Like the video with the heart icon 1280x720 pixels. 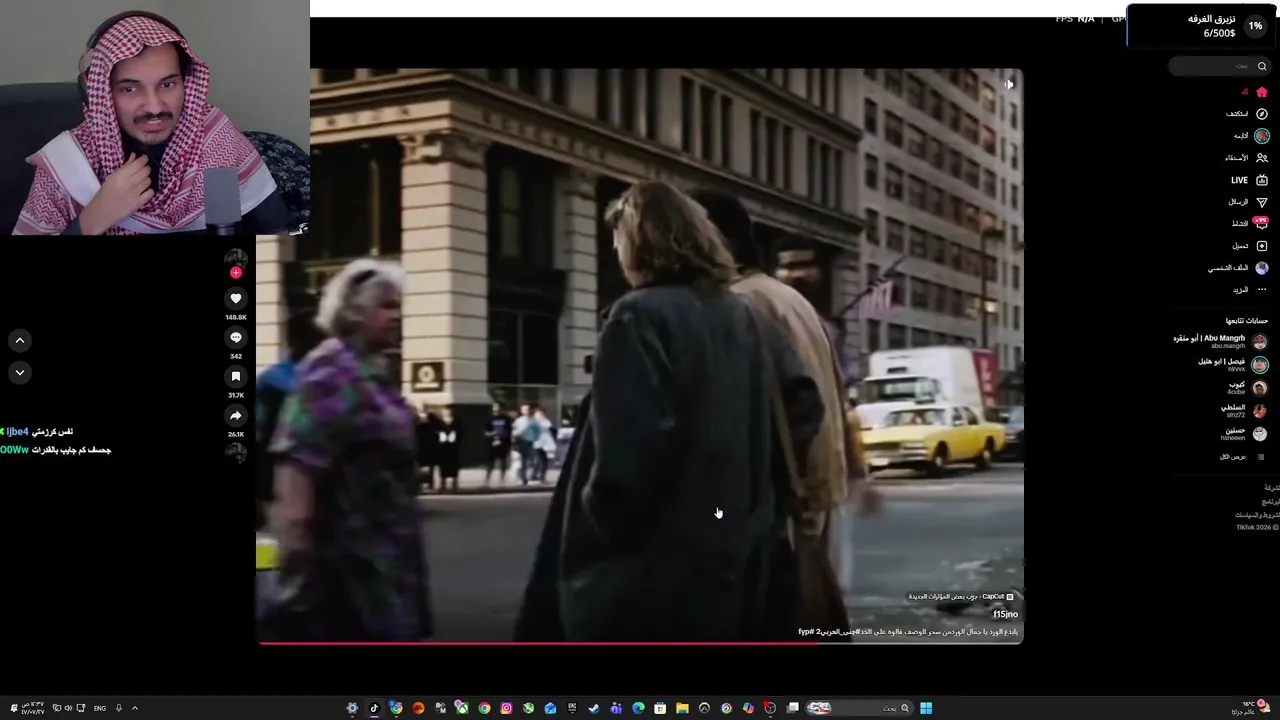point(236,298)
